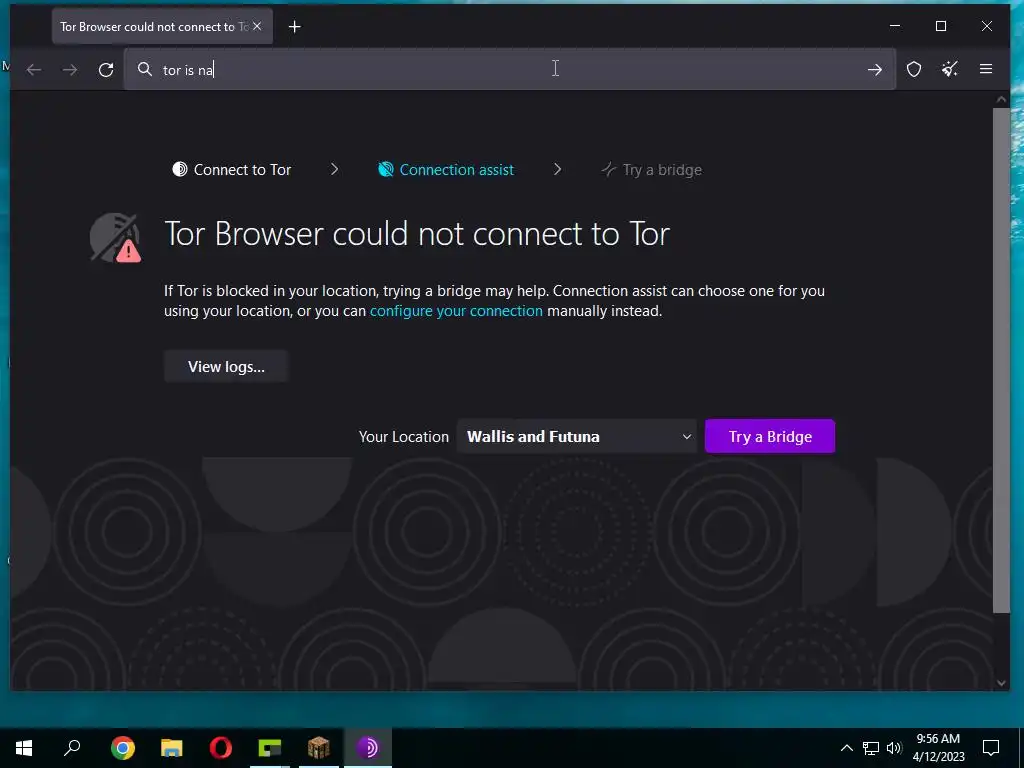Open the green app on taskbar

coord(270,748)
